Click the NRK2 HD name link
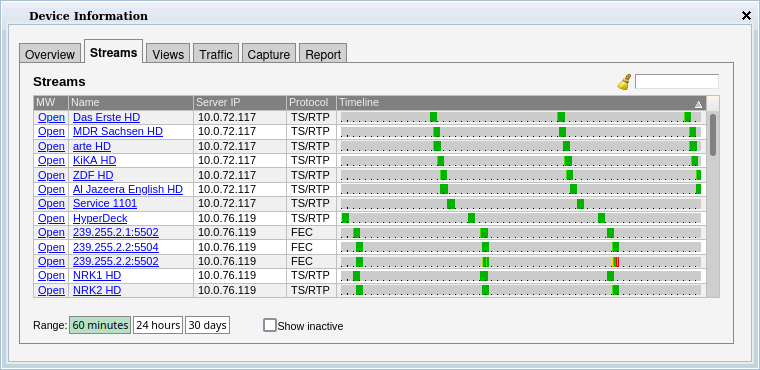The width and height of the screenshot is (760, 370). point(97,290)
